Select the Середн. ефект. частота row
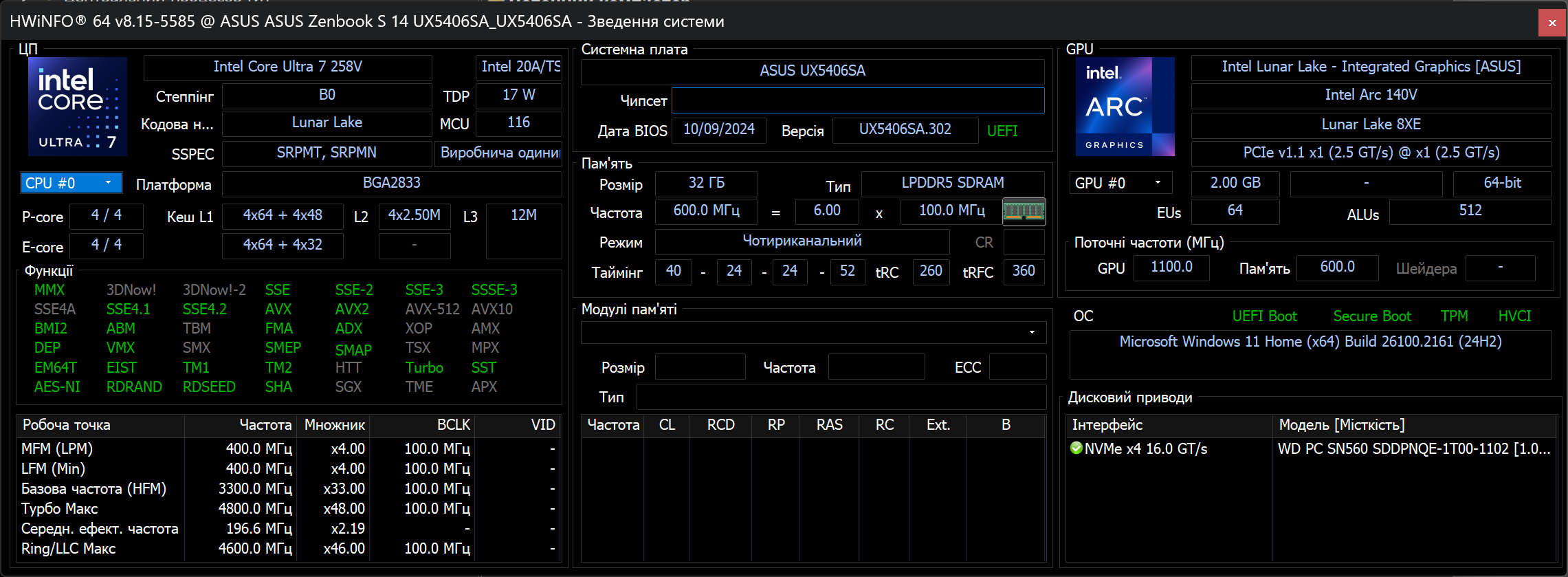Viewport: 1568px width, 577px height. [x=289, y=529]
